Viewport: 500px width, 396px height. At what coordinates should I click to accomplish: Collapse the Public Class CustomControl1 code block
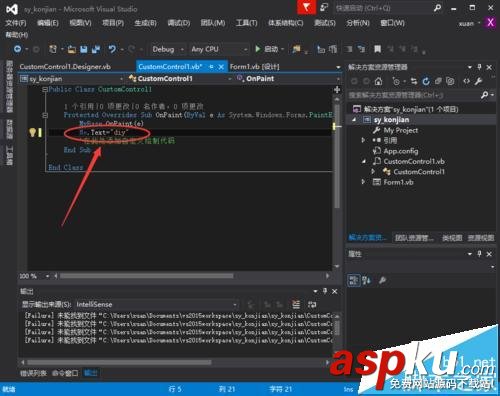tap(45, 89)
